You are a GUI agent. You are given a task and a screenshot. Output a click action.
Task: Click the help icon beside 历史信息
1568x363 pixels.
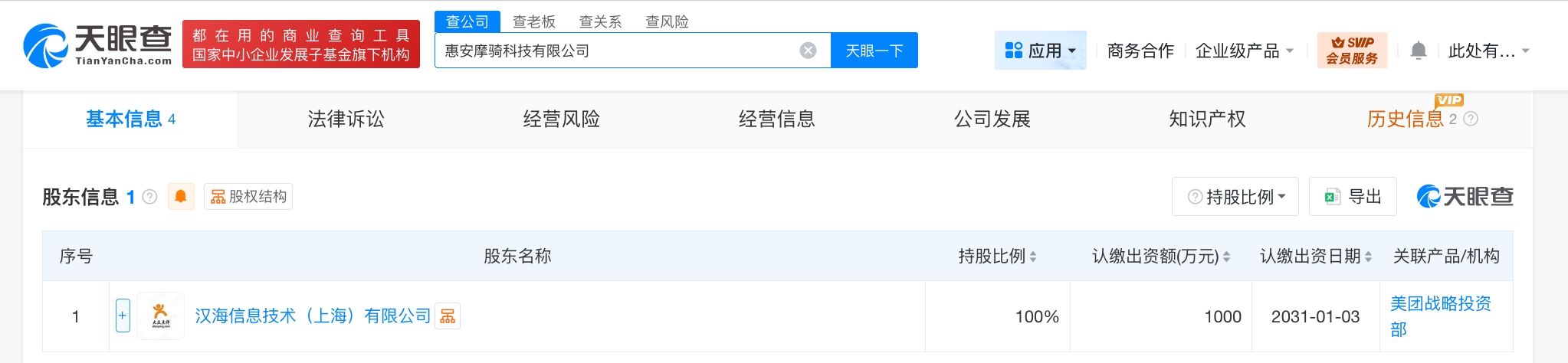click(1471, 119)
